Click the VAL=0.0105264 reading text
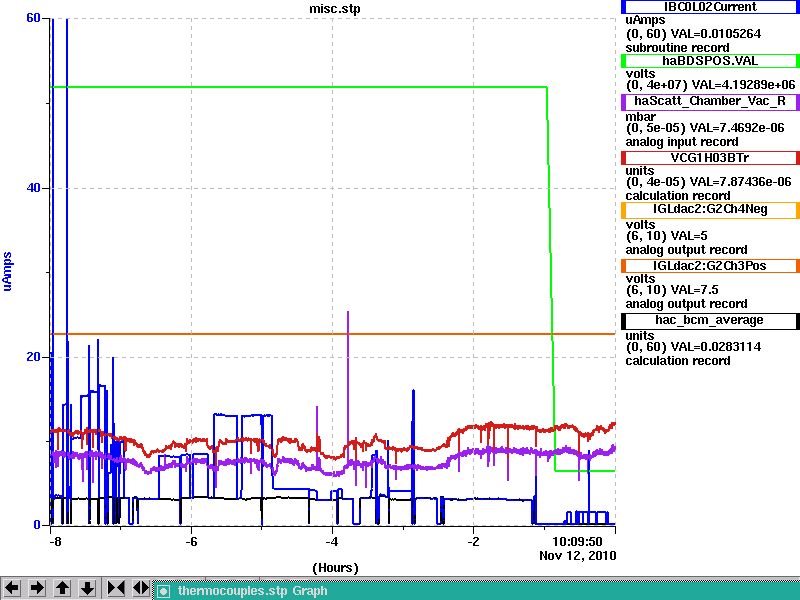Image resolution: width=800 pixels, height=600 pixels. coord(716,34)
